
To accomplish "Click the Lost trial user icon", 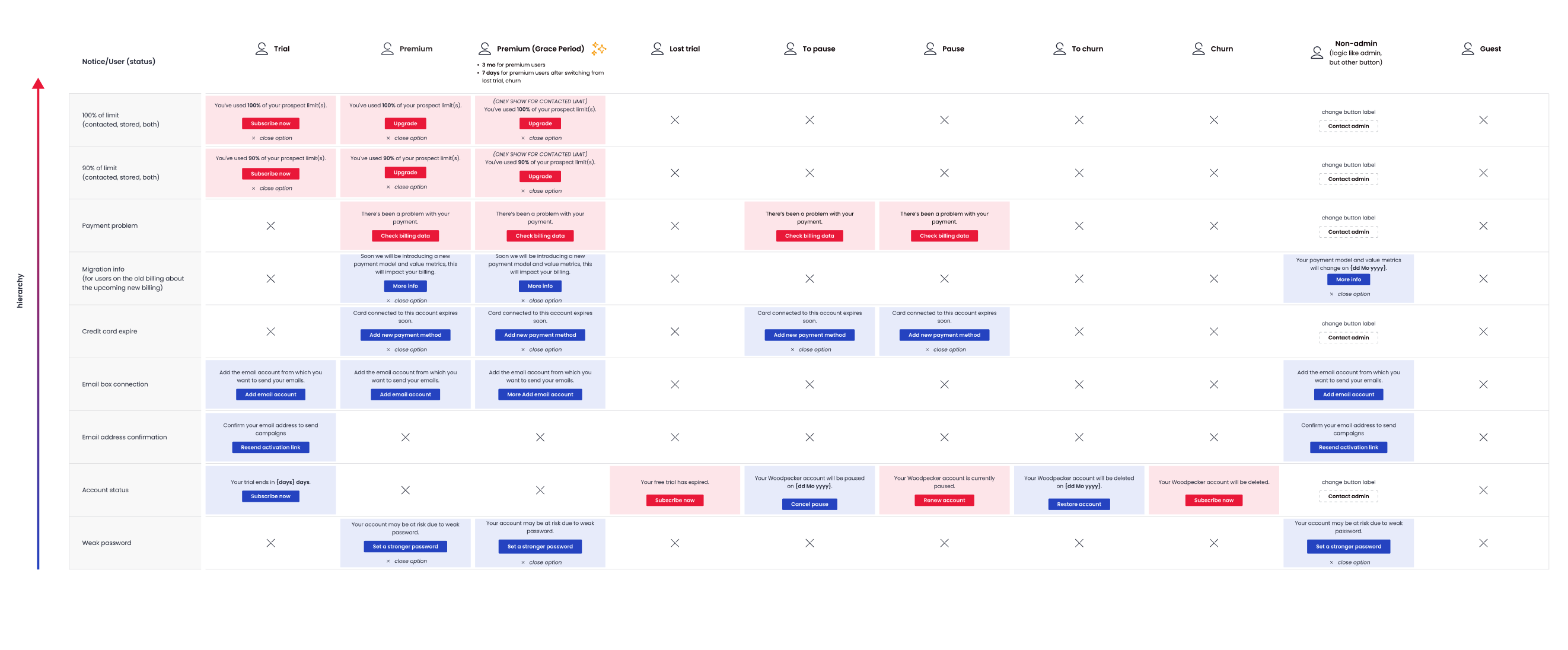I will coord(658,49).
